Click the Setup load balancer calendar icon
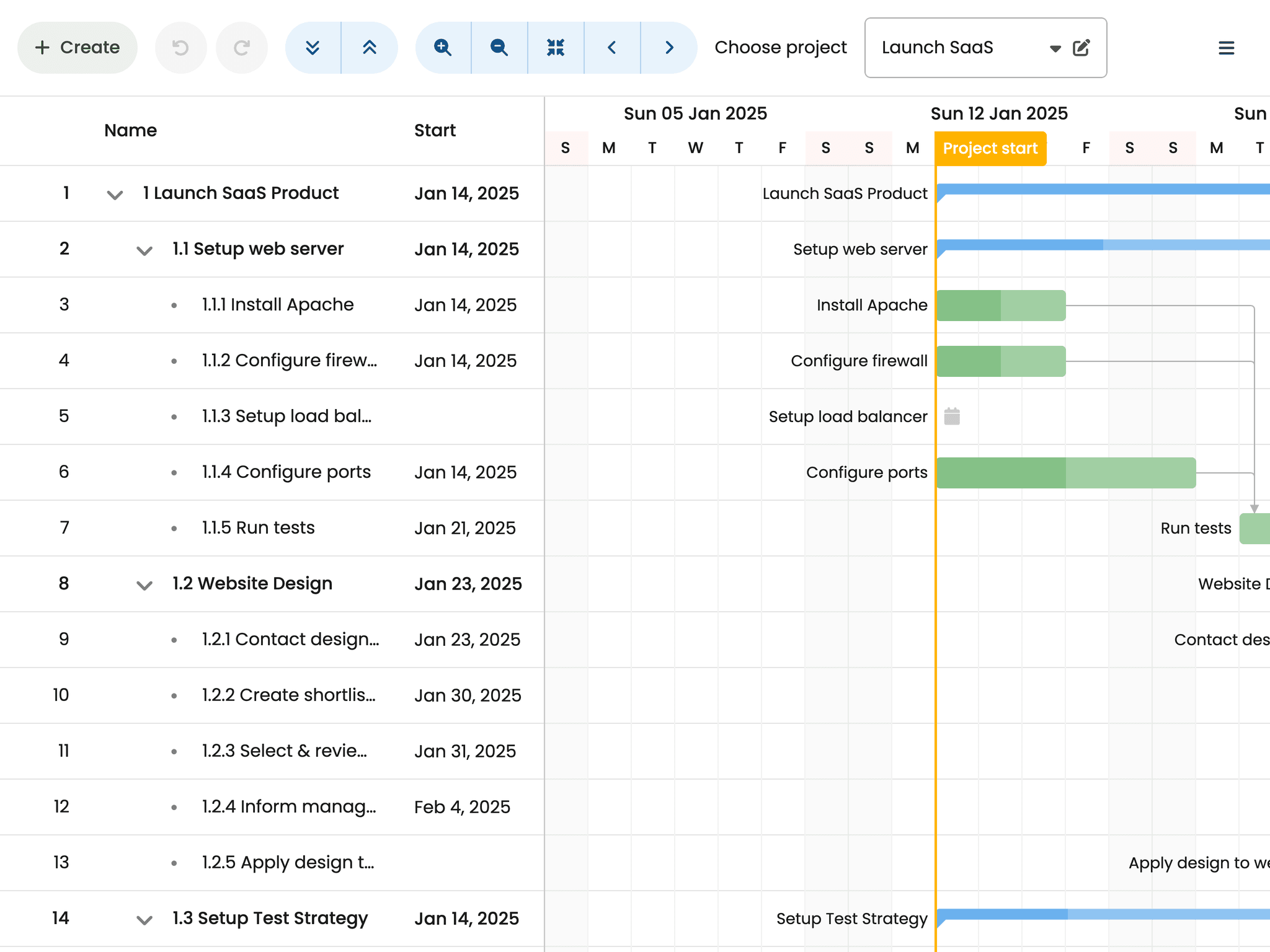Image resolution: width=1270 pixels, height=952 pixels. pyautogui.click(x=952, y=416)
